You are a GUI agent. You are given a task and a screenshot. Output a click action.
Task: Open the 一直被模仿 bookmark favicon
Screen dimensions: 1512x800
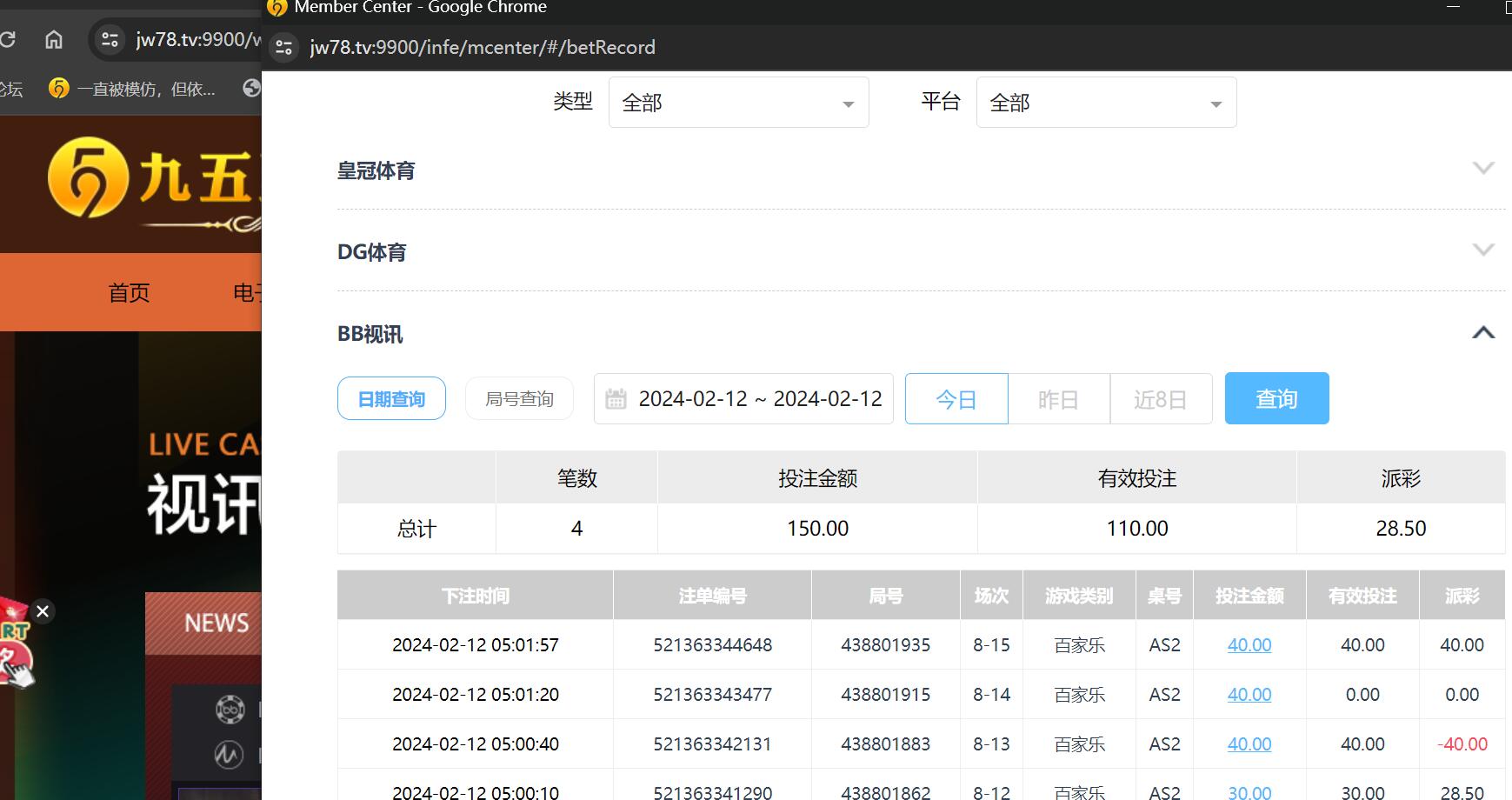click(x=58, y=88)
